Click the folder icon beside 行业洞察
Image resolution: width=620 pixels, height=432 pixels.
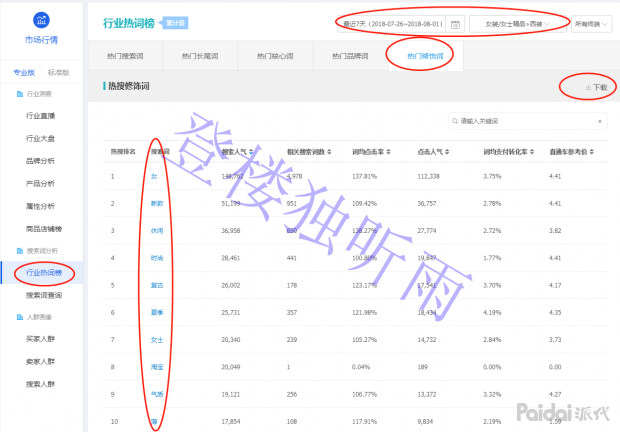coord(19,94)
